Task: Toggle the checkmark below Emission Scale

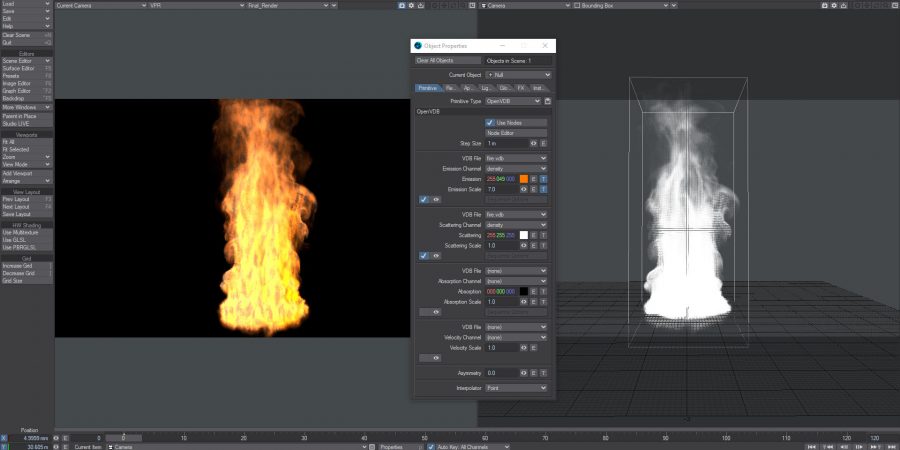Action: pos(424,199)
